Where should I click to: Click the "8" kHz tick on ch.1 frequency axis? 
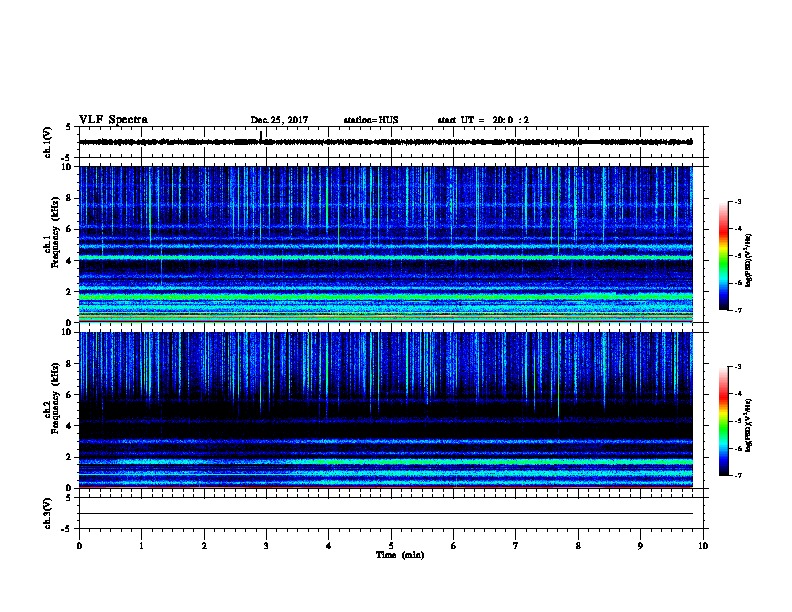[69, 198]
